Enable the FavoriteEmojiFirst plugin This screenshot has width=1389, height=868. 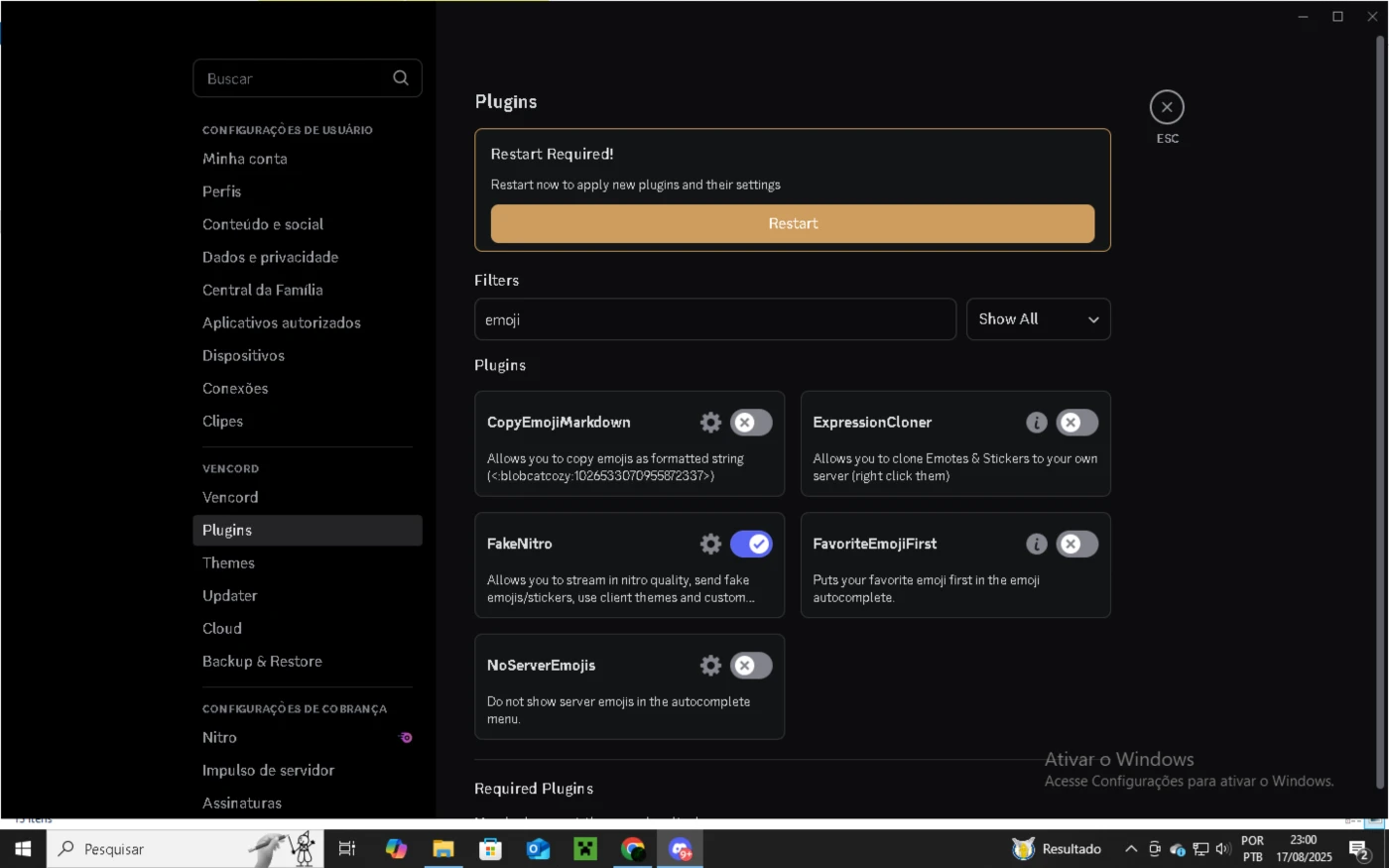[x=1076, y=544]
